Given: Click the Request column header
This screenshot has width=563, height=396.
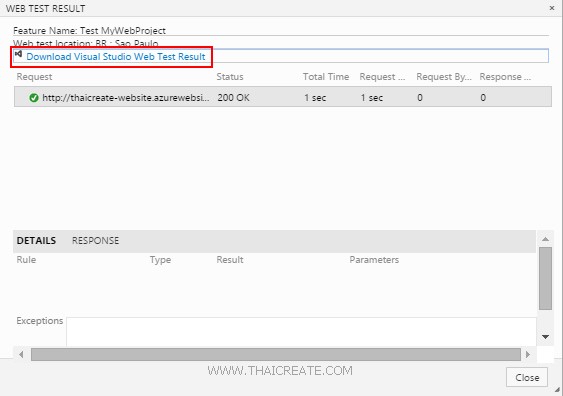Looking at the screenshot, I should [x=34, y=77].
